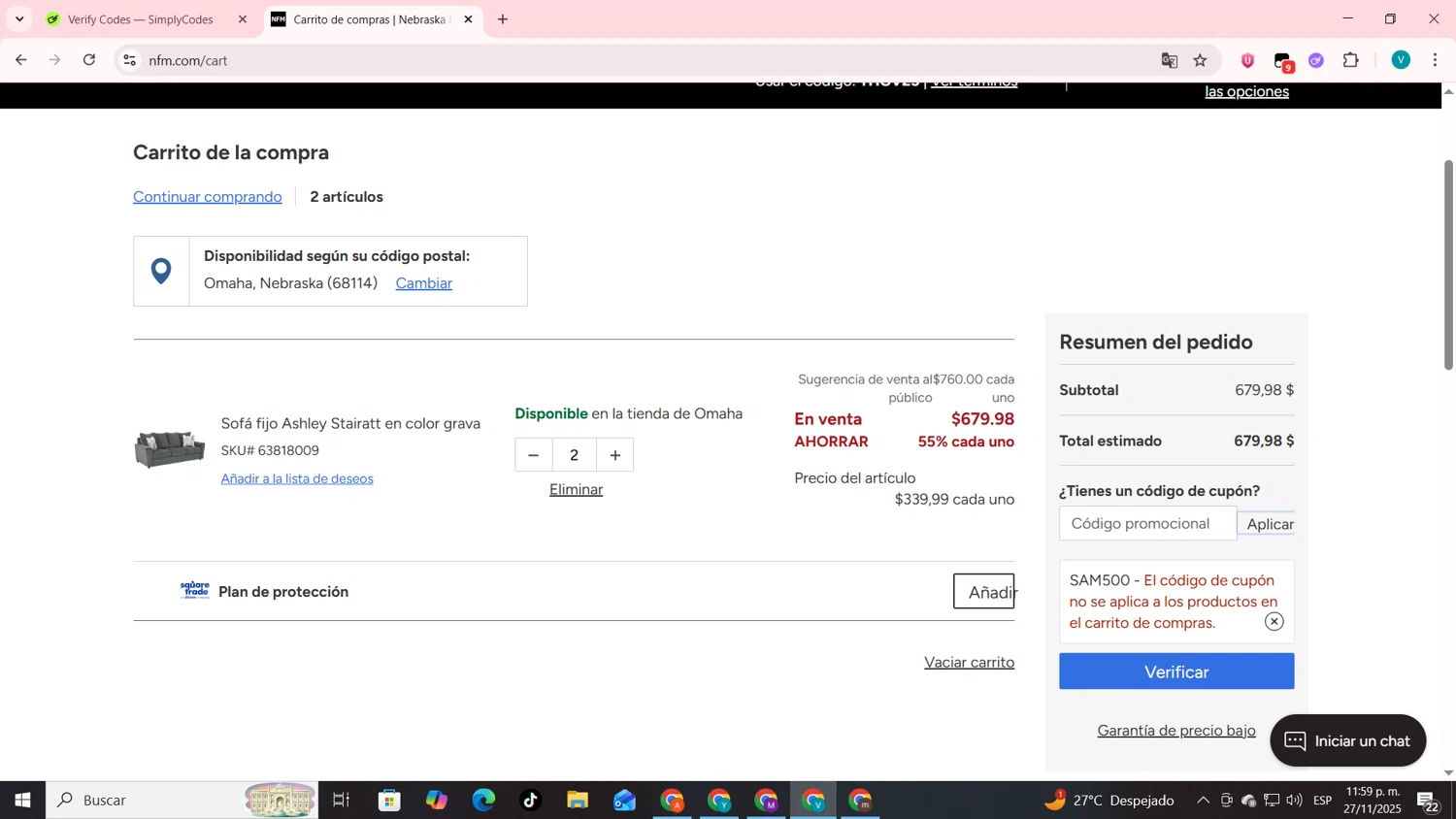Open Ver términos link in top banner

point(974,84)
